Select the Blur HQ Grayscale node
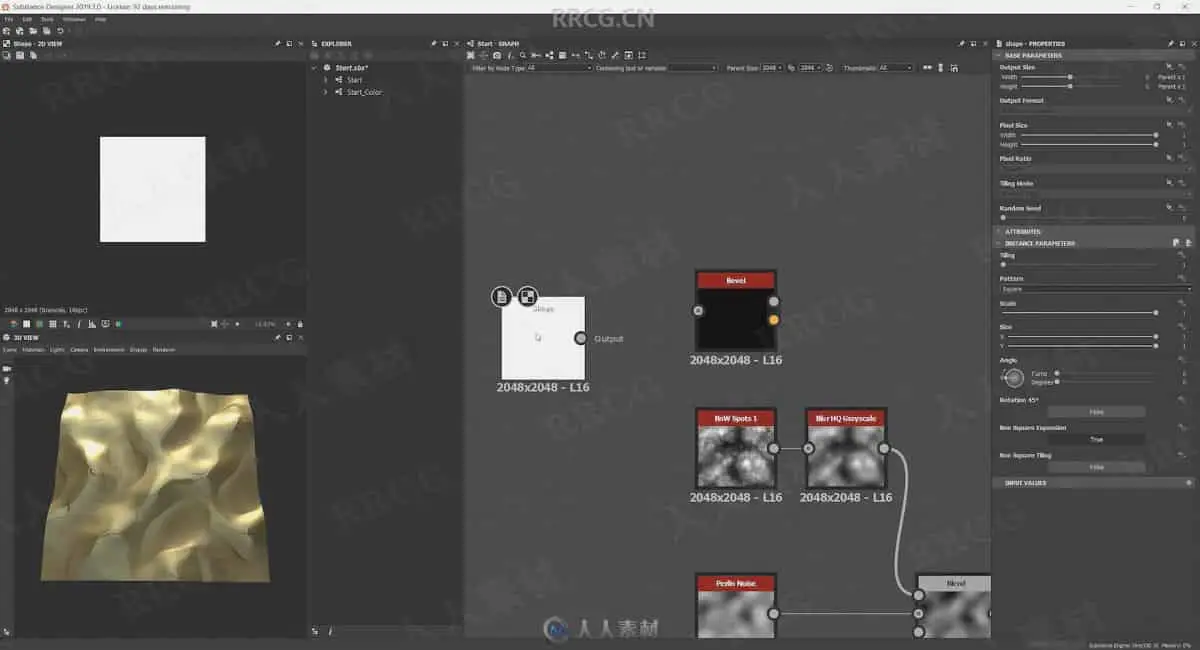Viewport: 1200px width, 650px height. 846,448
